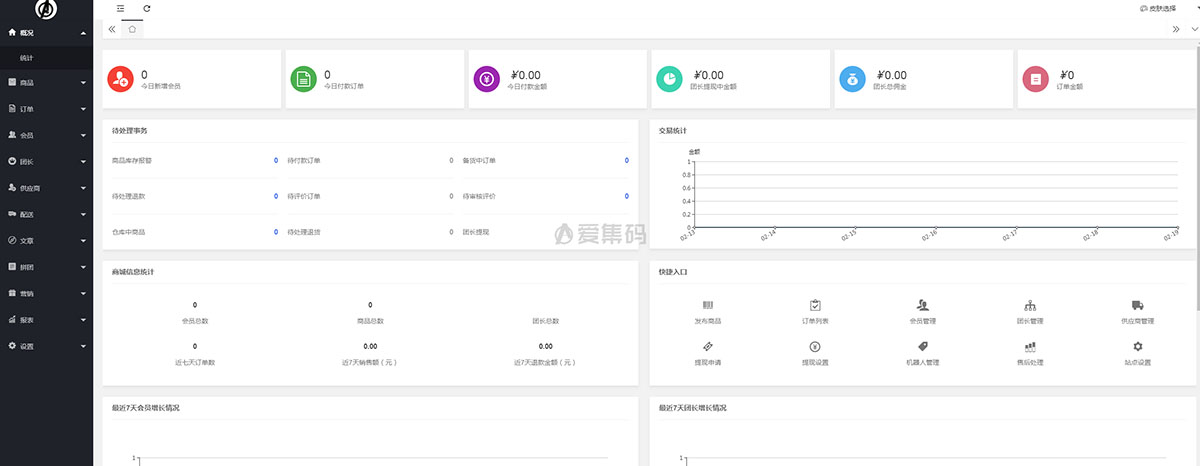Toggle the sidebar collapse icon in header
1200x466 pixels.
120,8
